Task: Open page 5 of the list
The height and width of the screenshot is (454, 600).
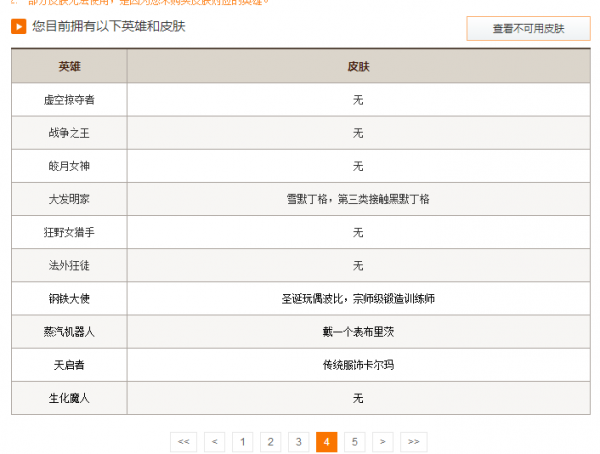Action: click(355, 442)
